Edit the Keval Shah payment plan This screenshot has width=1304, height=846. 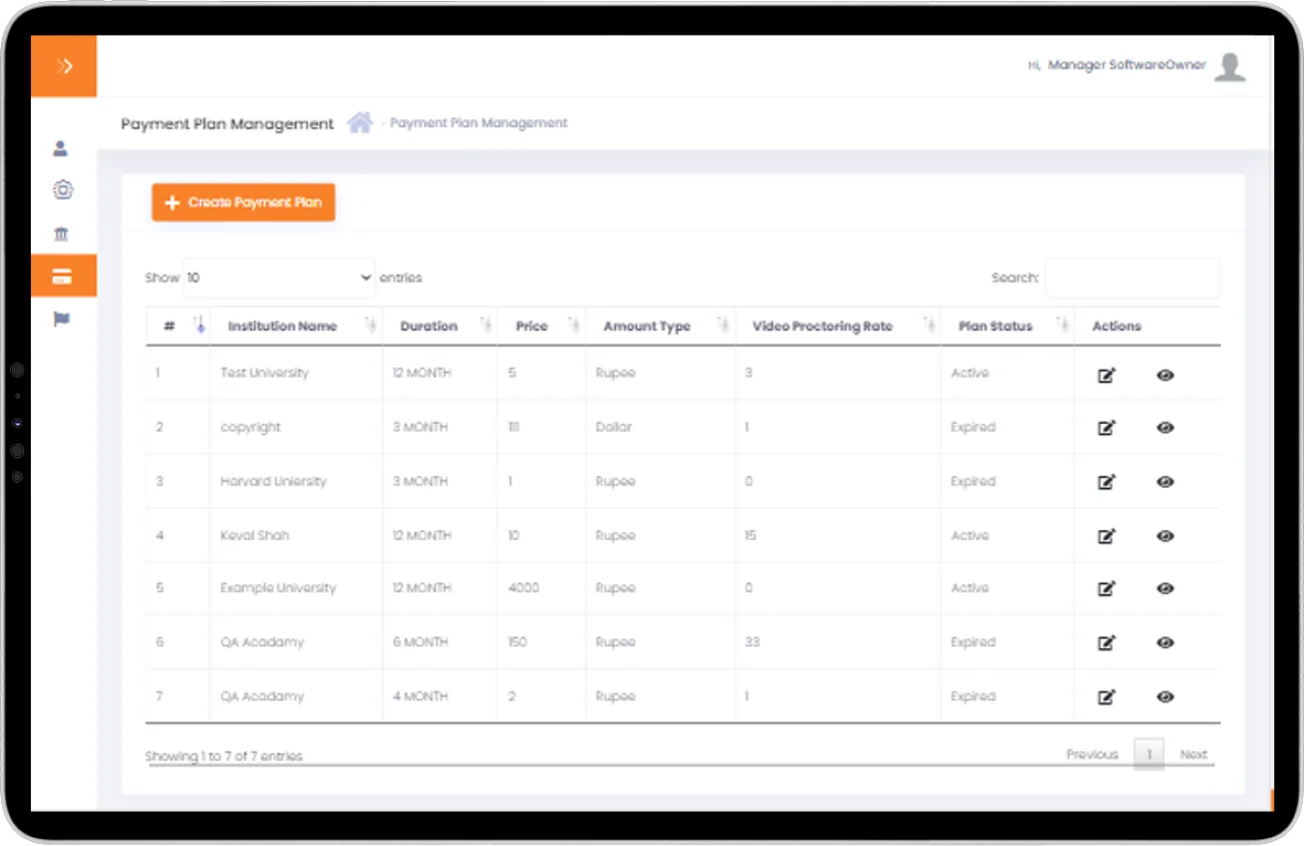tap(1106, 536)
